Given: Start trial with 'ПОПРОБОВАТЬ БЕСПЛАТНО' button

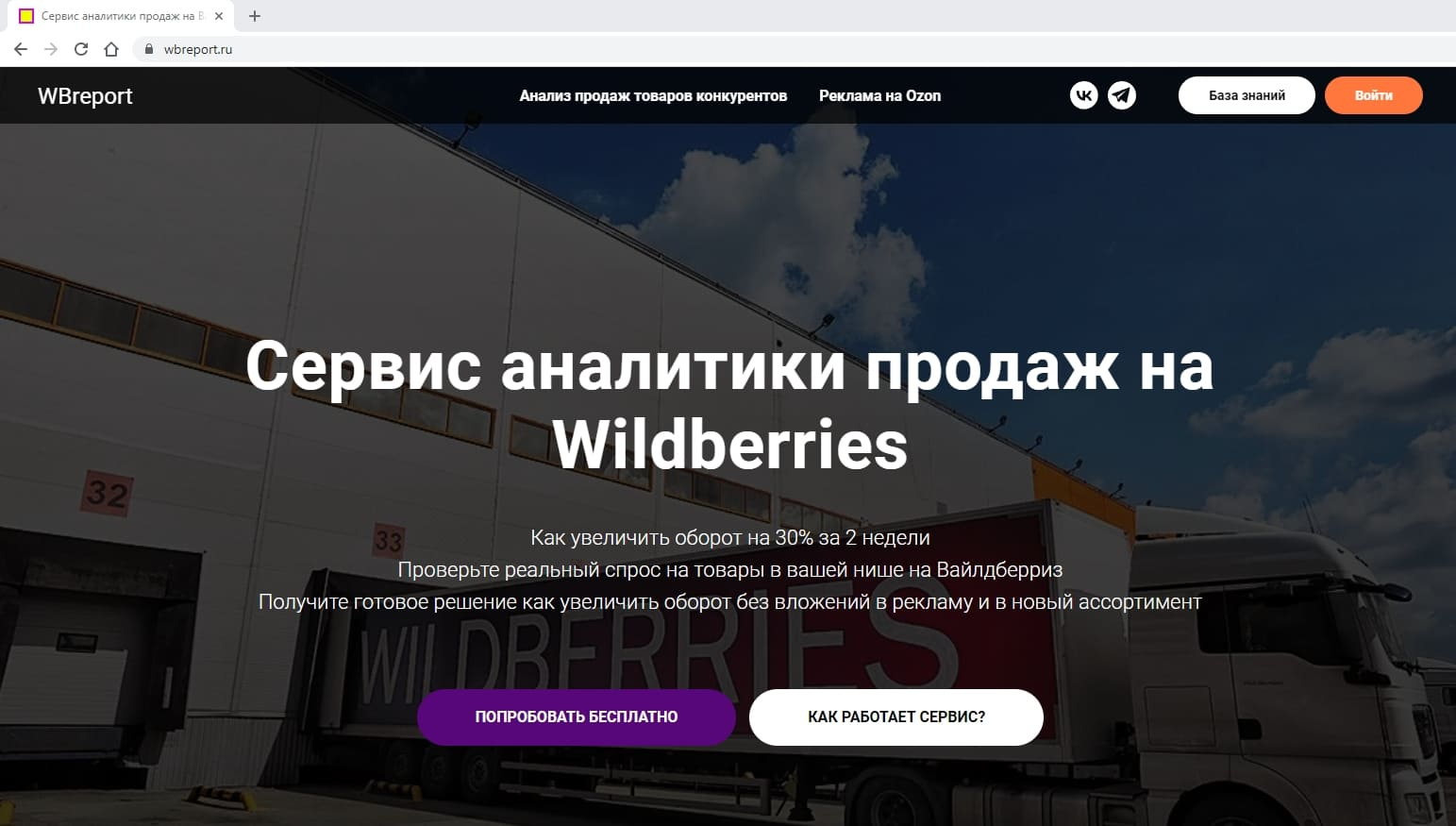Looking at the screenshot, I should [577, 717].
